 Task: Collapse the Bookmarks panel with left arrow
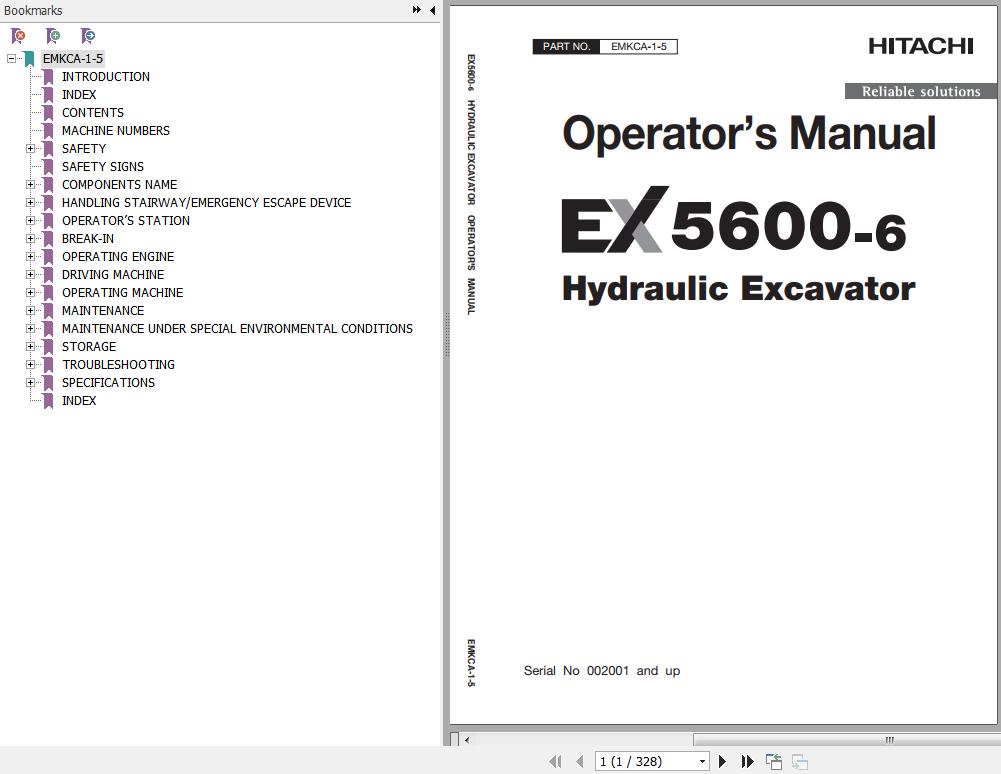point(432,10)
